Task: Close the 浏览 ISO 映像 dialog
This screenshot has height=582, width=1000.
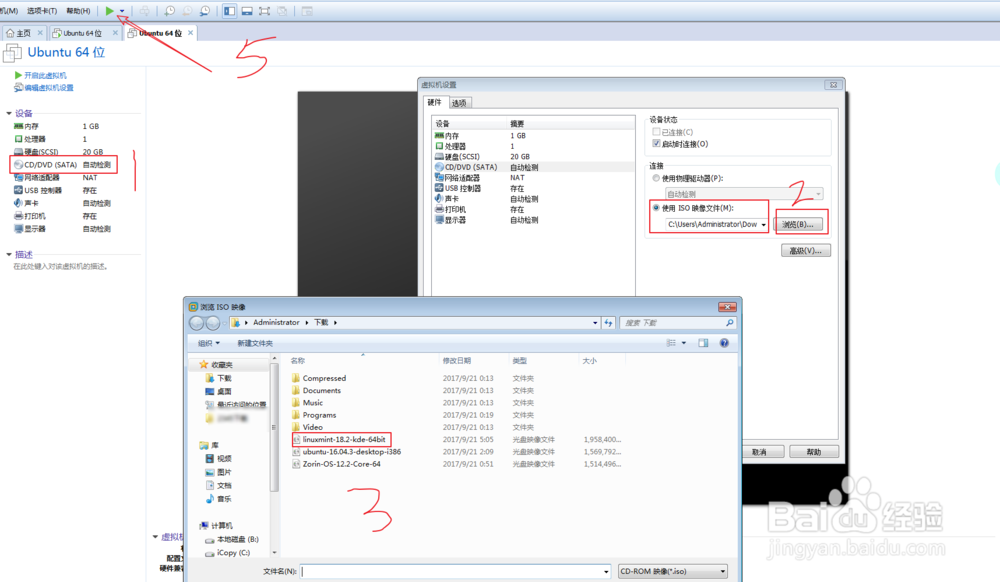Action: (x=727, y=307)
